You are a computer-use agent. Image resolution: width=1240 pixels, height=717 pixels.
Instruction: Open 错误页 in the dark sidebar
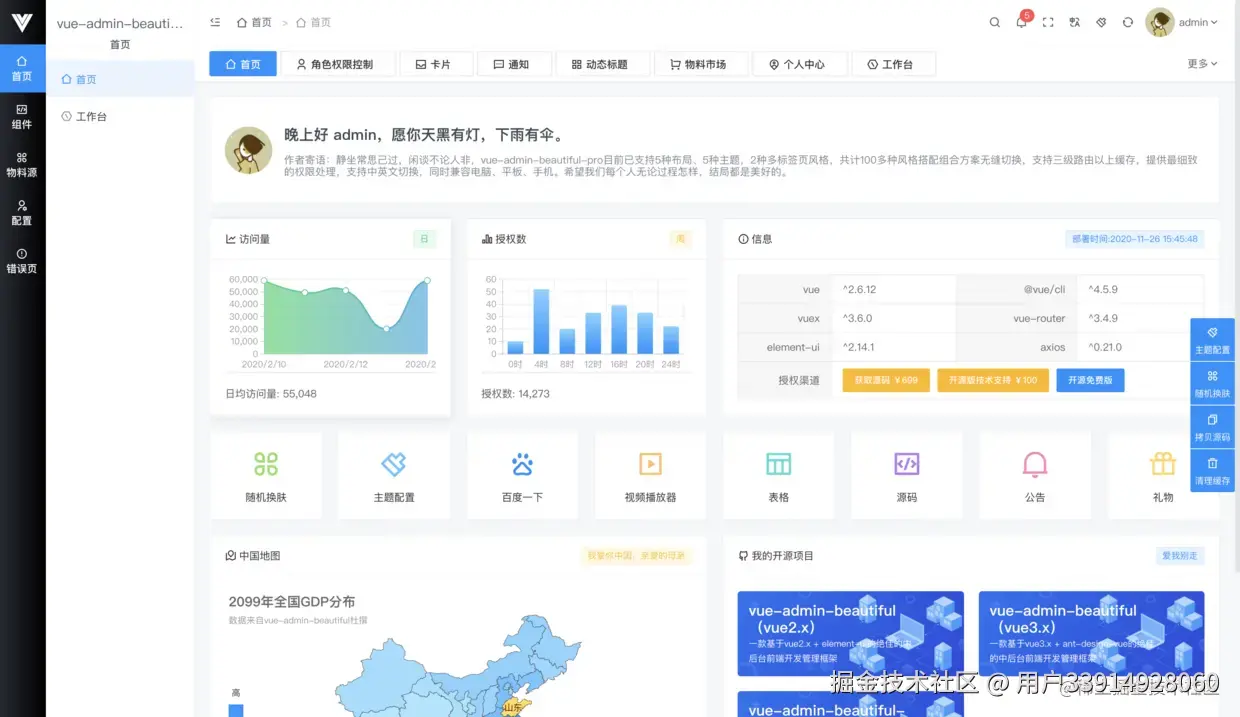pyautogui.click(x=22, y=261)
